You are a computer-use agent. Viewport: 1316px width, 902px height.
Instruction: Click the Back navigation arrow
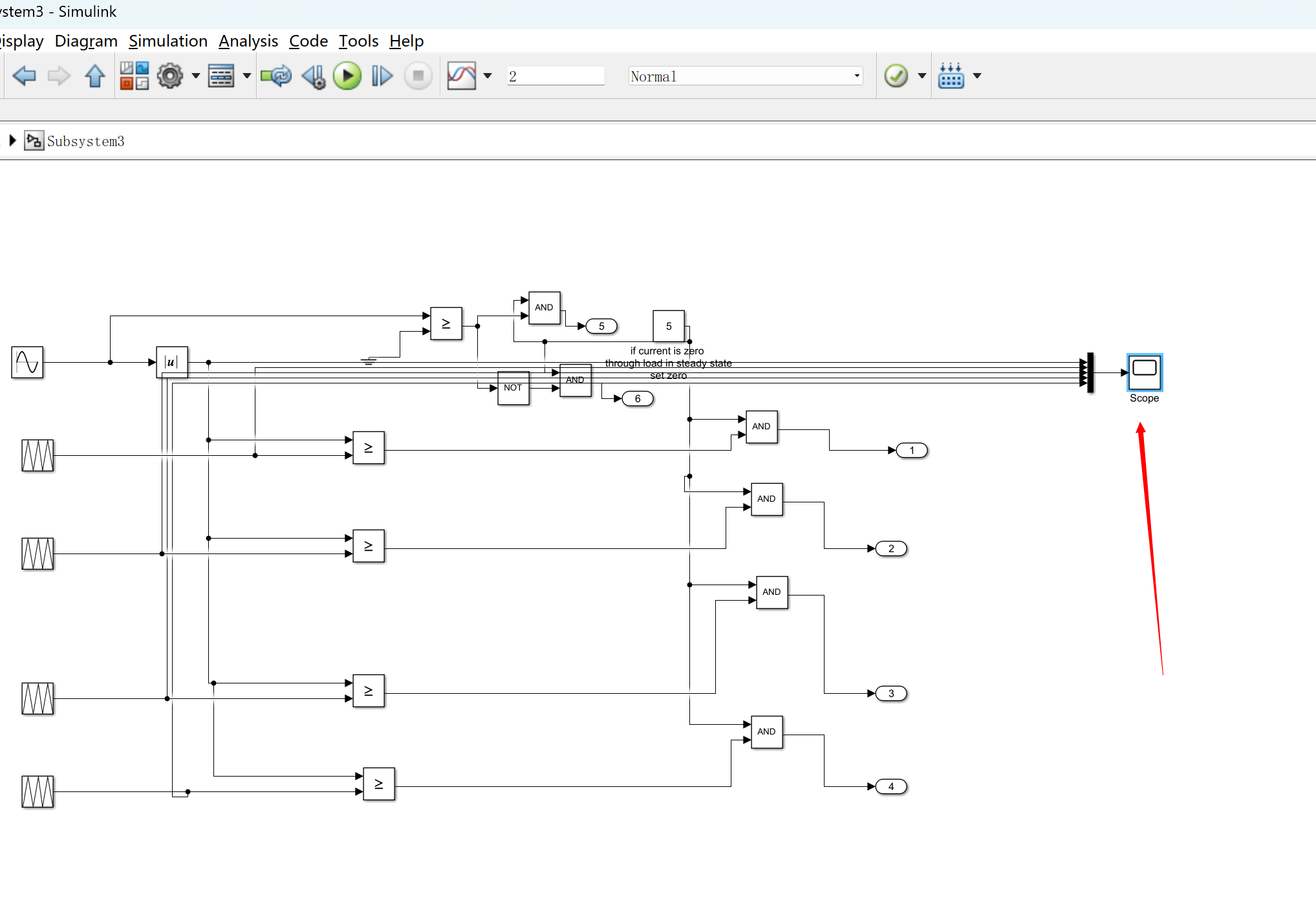[25, 76]
